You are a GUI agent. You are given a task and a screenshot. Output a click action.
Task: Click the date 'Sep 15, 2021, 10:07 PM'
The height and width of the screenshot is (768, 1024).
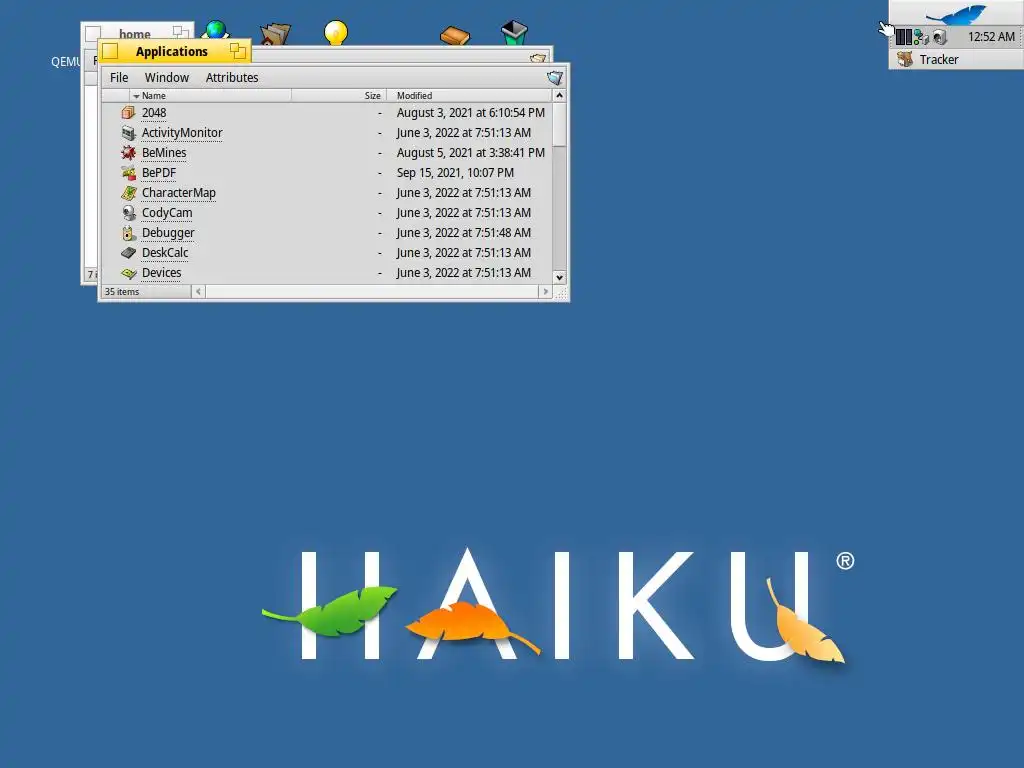coord(455,173)
